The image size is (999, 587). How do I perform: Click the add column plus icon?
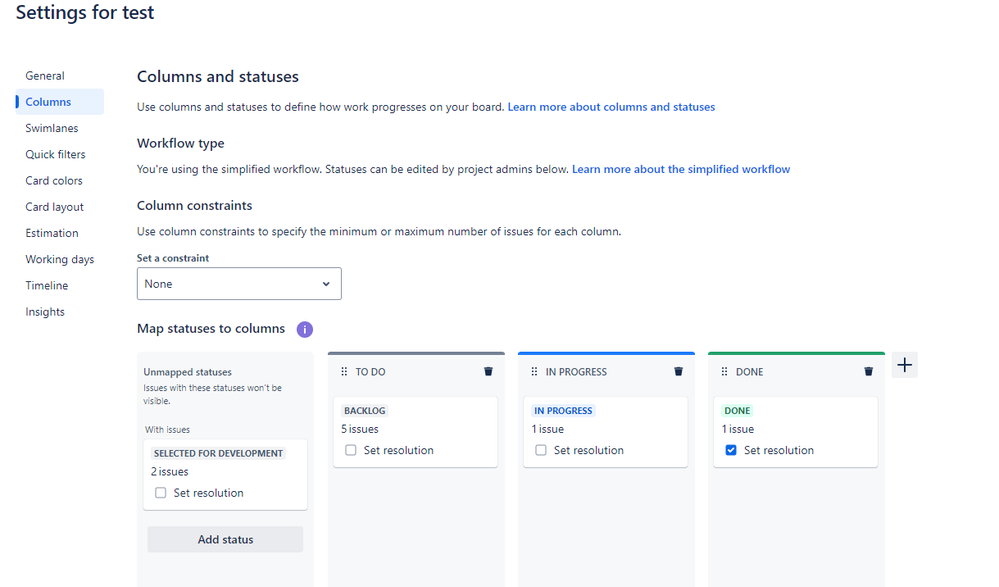[904, 366]
